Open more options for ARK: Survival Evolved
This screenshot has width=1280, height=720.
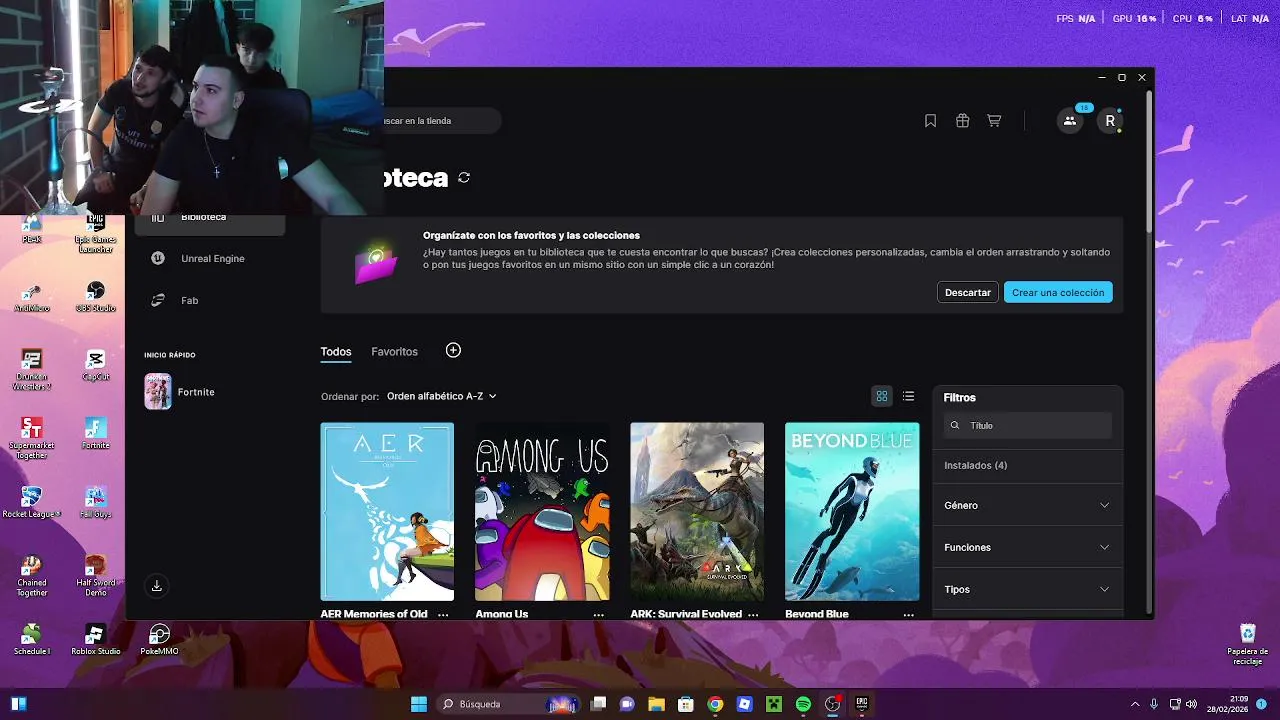[753, 614]
